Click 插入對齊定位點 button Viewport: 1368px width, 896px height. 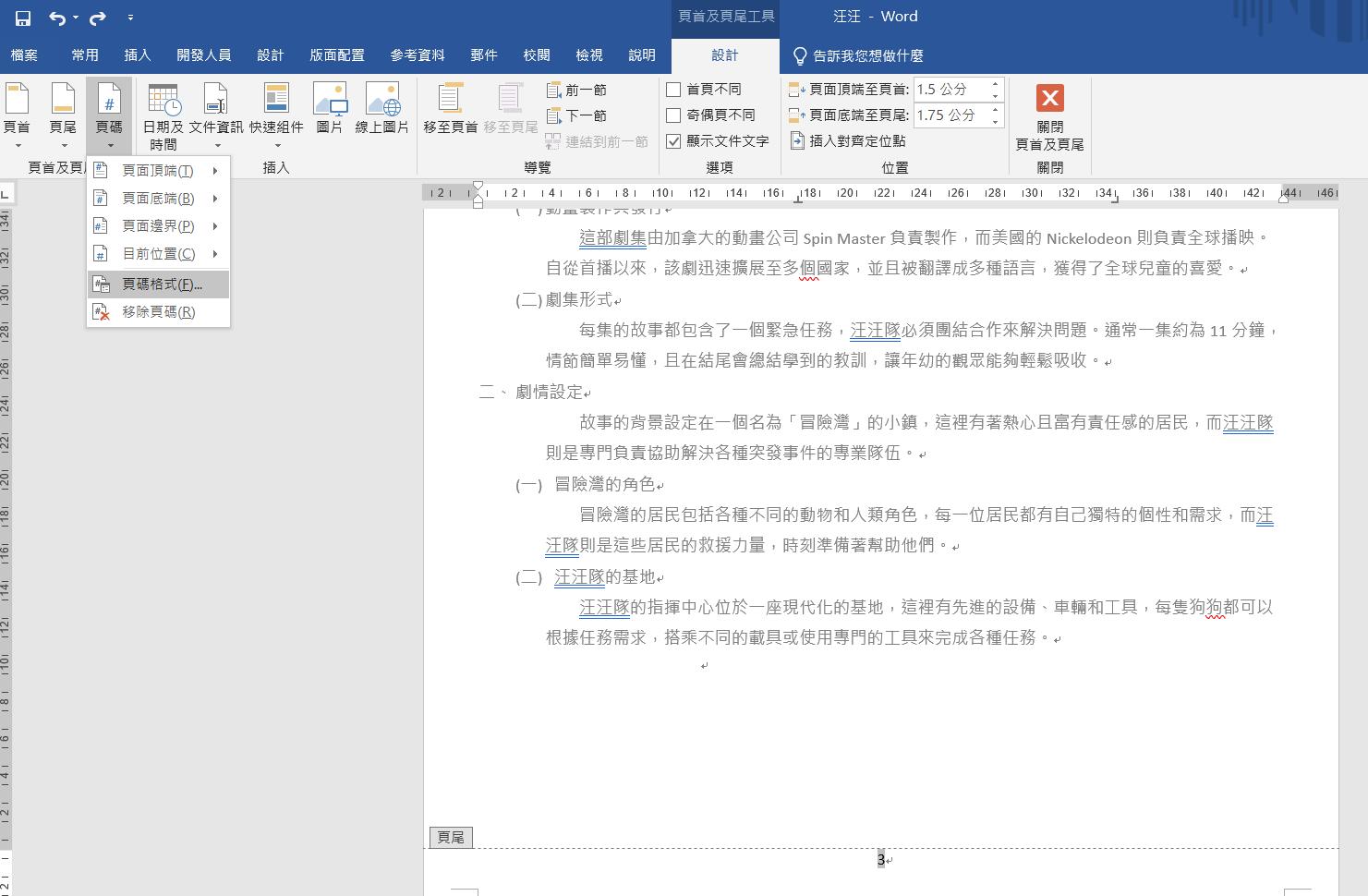click(848, 141)
